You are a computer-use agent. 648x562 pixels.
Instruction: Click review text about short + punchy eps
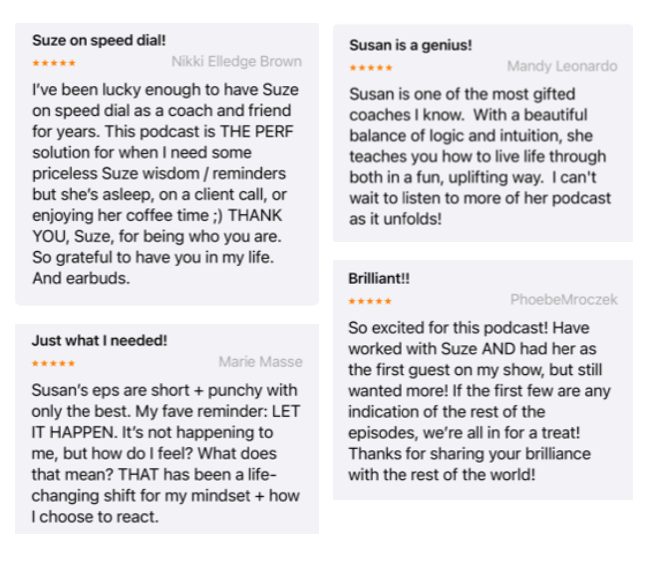coord(166,453)
